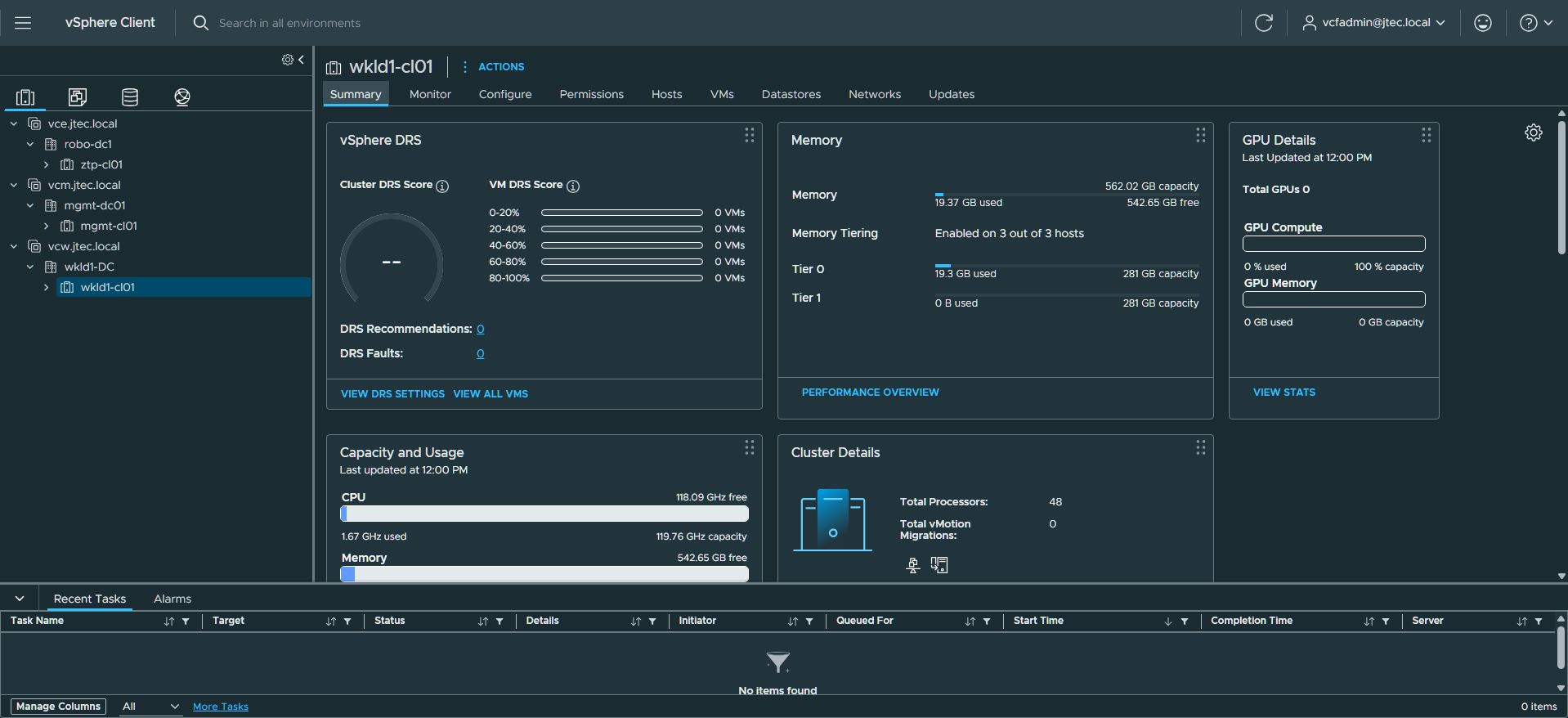This screenshot has width=1568, height=718.
Task: Click VIEW ALL VMS link
Action: (x=491, y=394)
